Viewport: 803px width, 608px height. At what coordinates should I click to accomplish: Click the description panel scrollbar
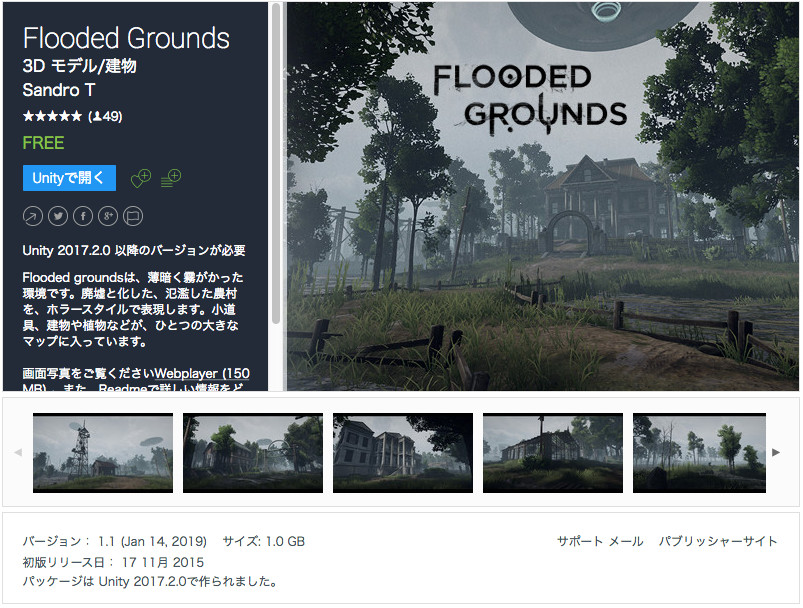tap(276, 164)
